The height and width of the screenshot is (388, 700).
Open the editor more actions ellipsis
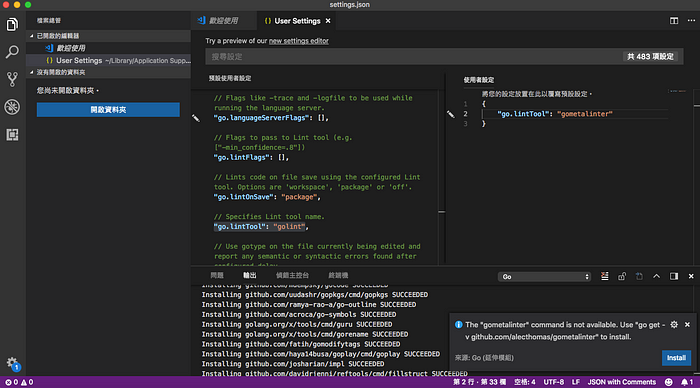(691, 21)
